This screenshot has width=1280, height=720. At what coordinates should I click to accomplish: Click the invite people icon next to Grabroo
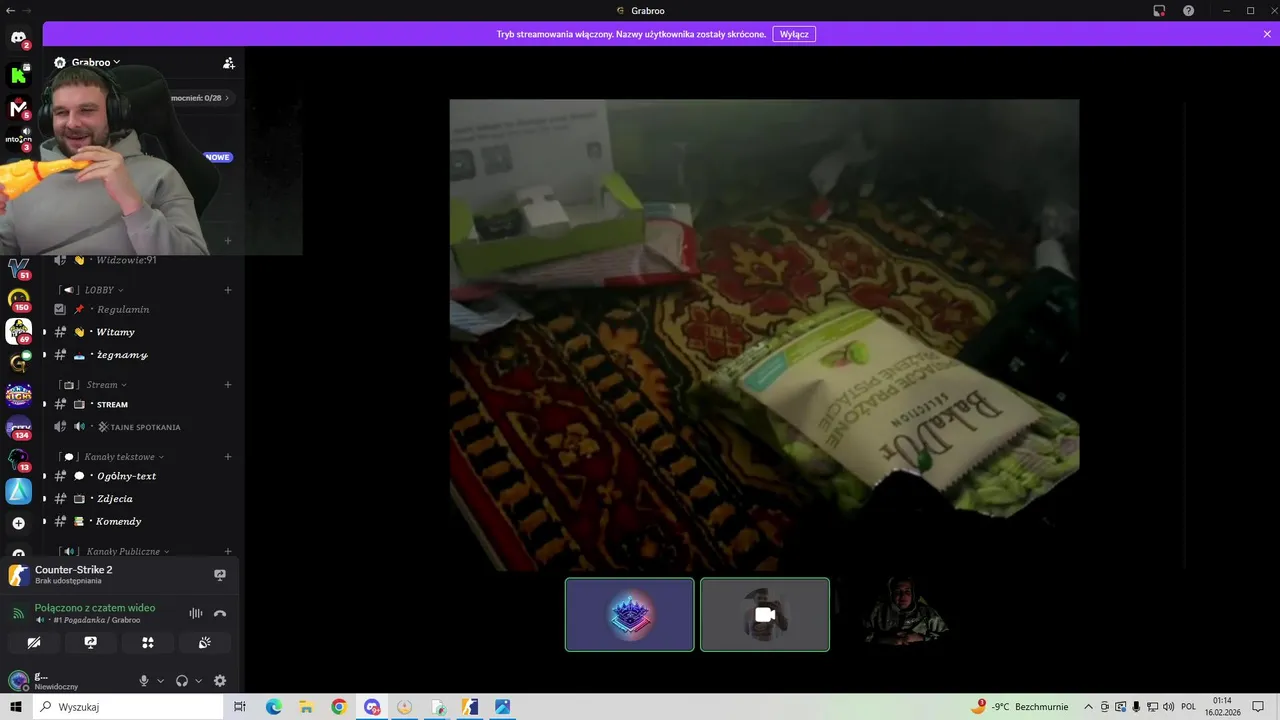pyautogui.click(x=228, y=62)
